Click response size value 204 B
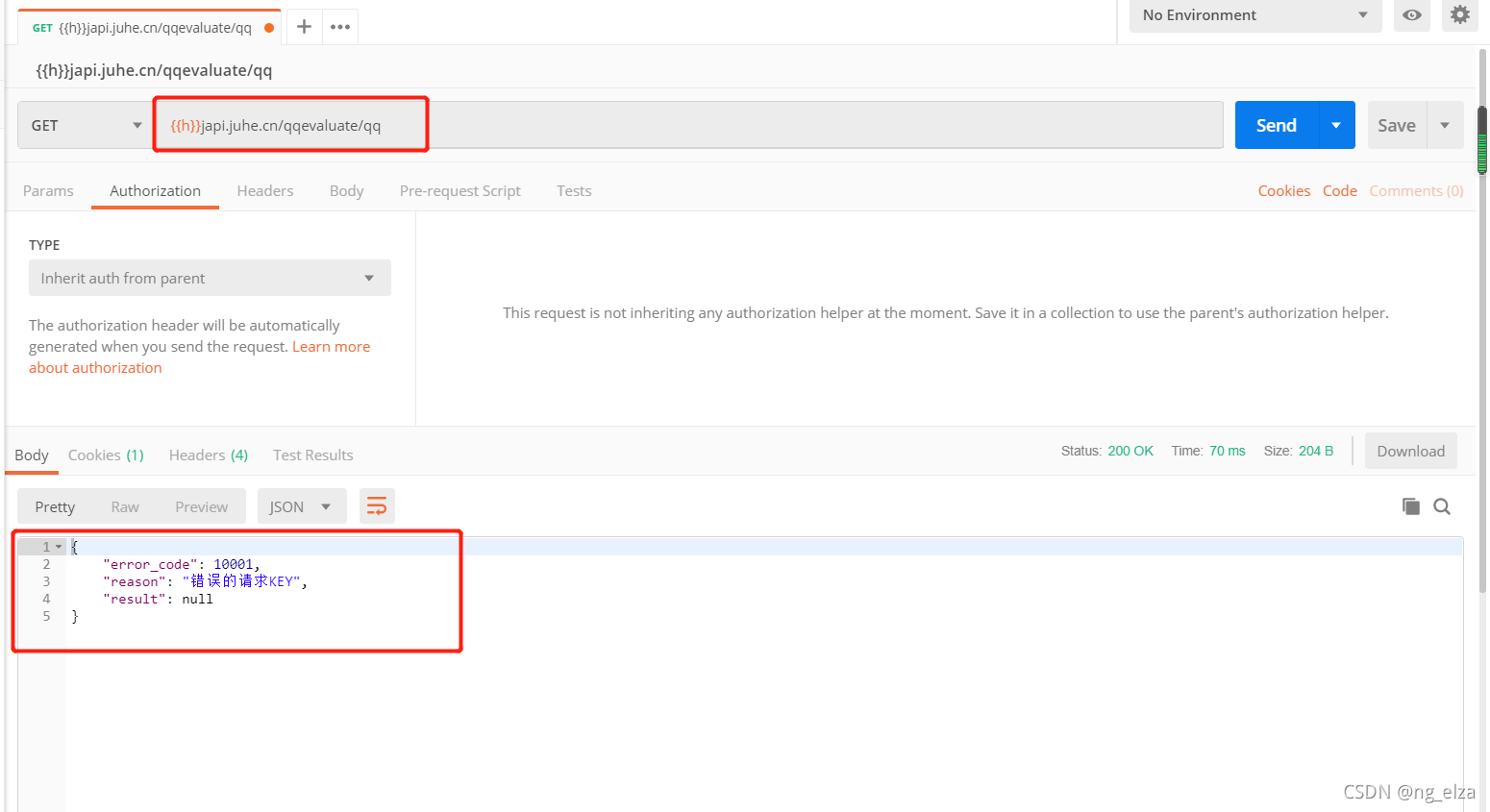Viewport: 1490px width, 812px height. [1316, 451]
